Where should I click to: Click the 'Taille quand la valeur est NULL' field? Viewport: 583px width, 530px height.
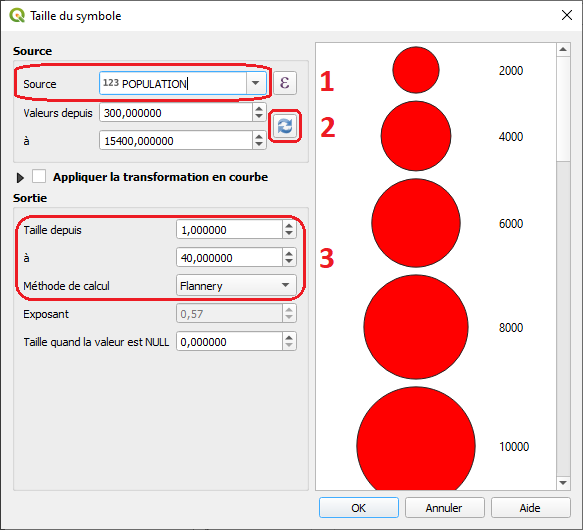point(229,341)
